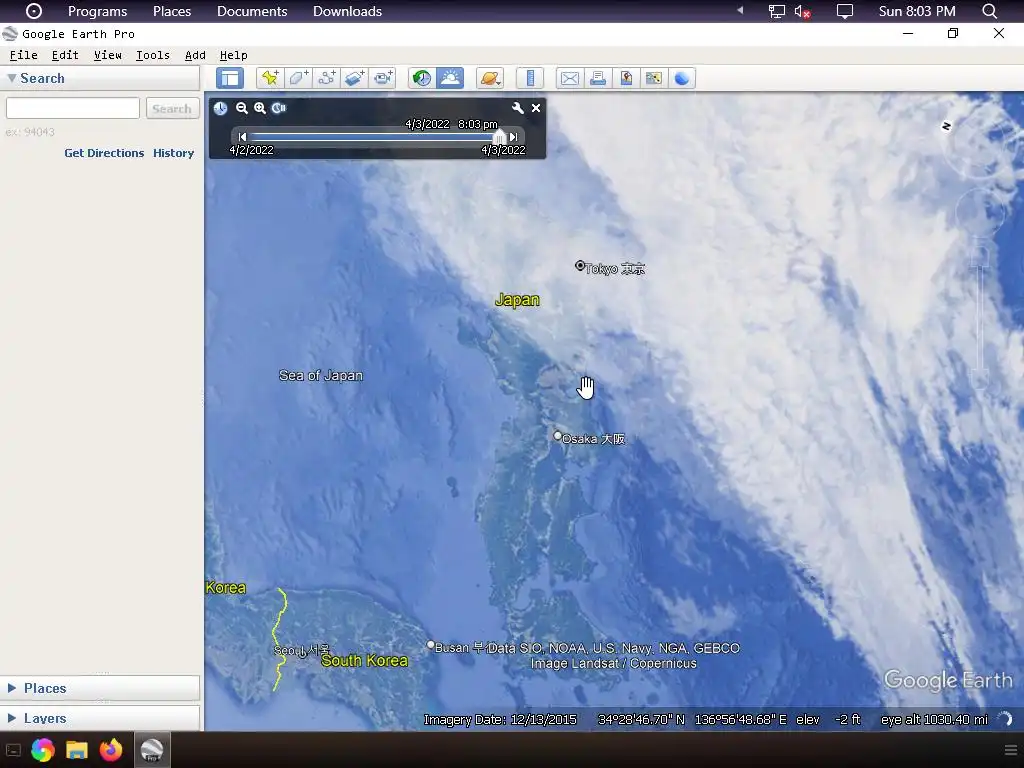
Task: Add a placemark with the pushpin tool
Action: [270, 78]
